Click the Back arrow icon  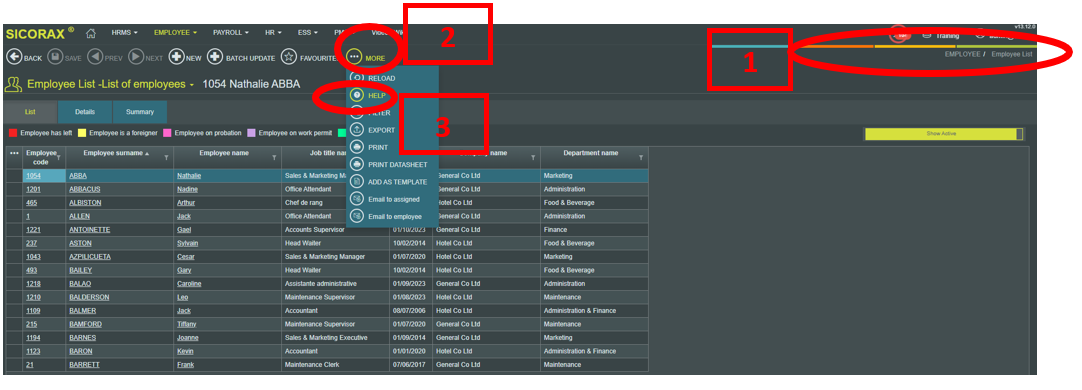pyautogui.click(x=14, y=58)
